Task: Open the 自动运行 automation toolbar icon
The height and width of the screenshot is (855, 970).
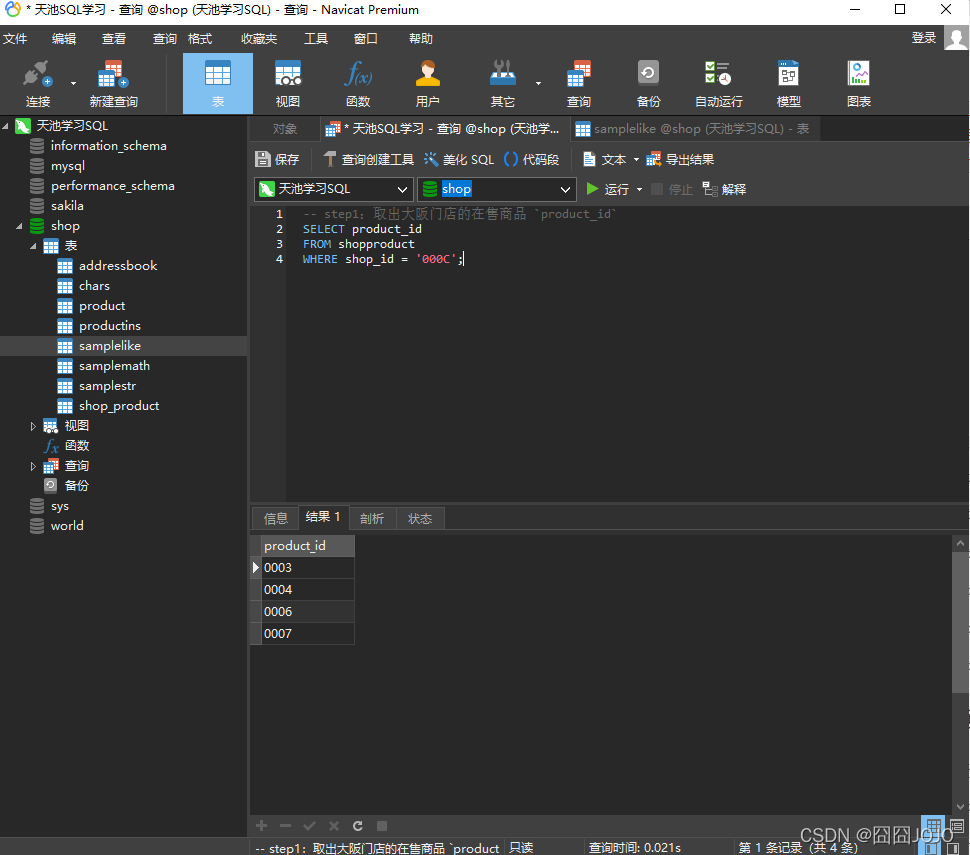Action: pyautogui.click(x=718, y=84)
